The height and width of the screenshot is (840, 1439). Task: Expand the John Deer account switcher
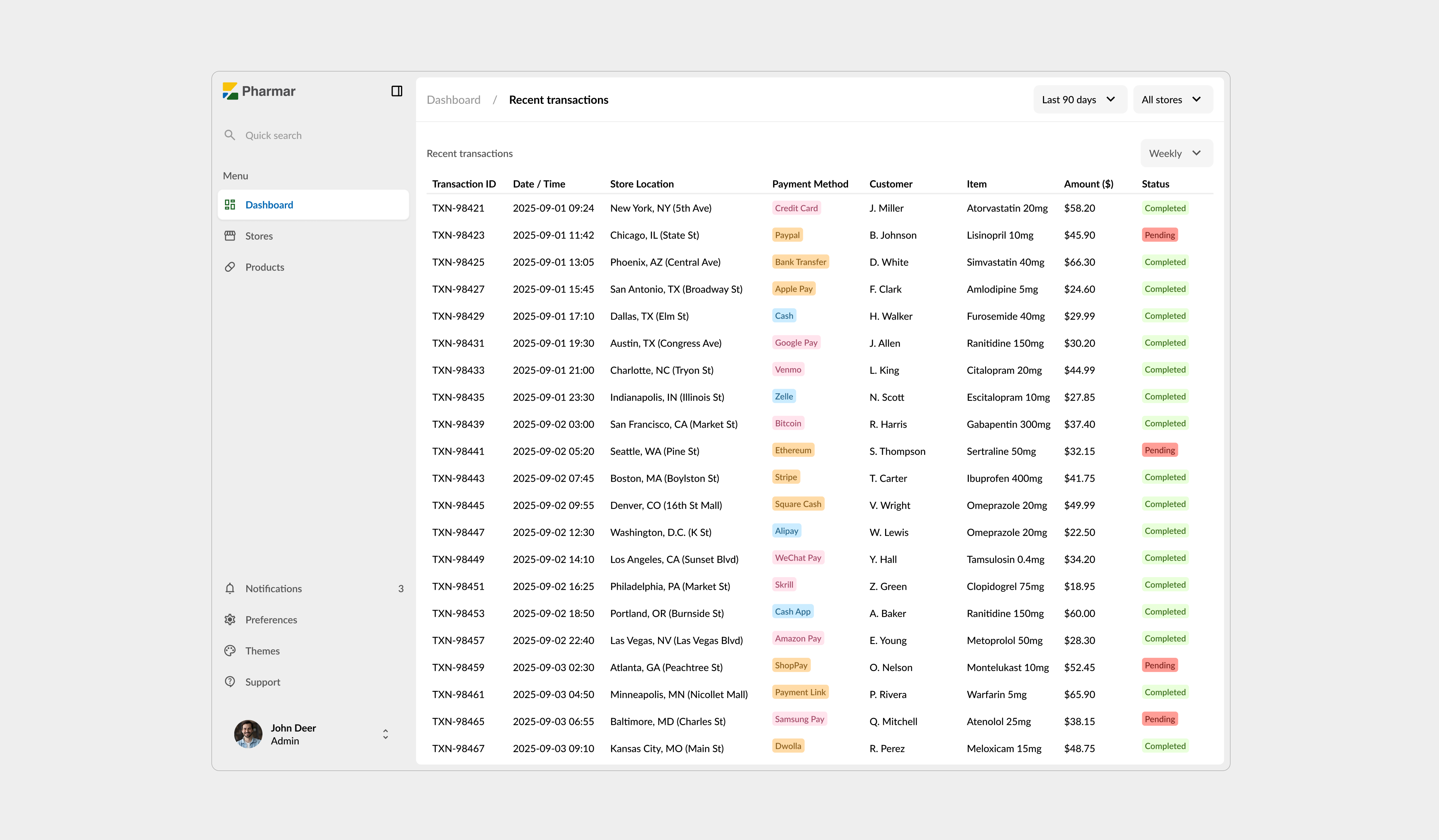(386, 734)
